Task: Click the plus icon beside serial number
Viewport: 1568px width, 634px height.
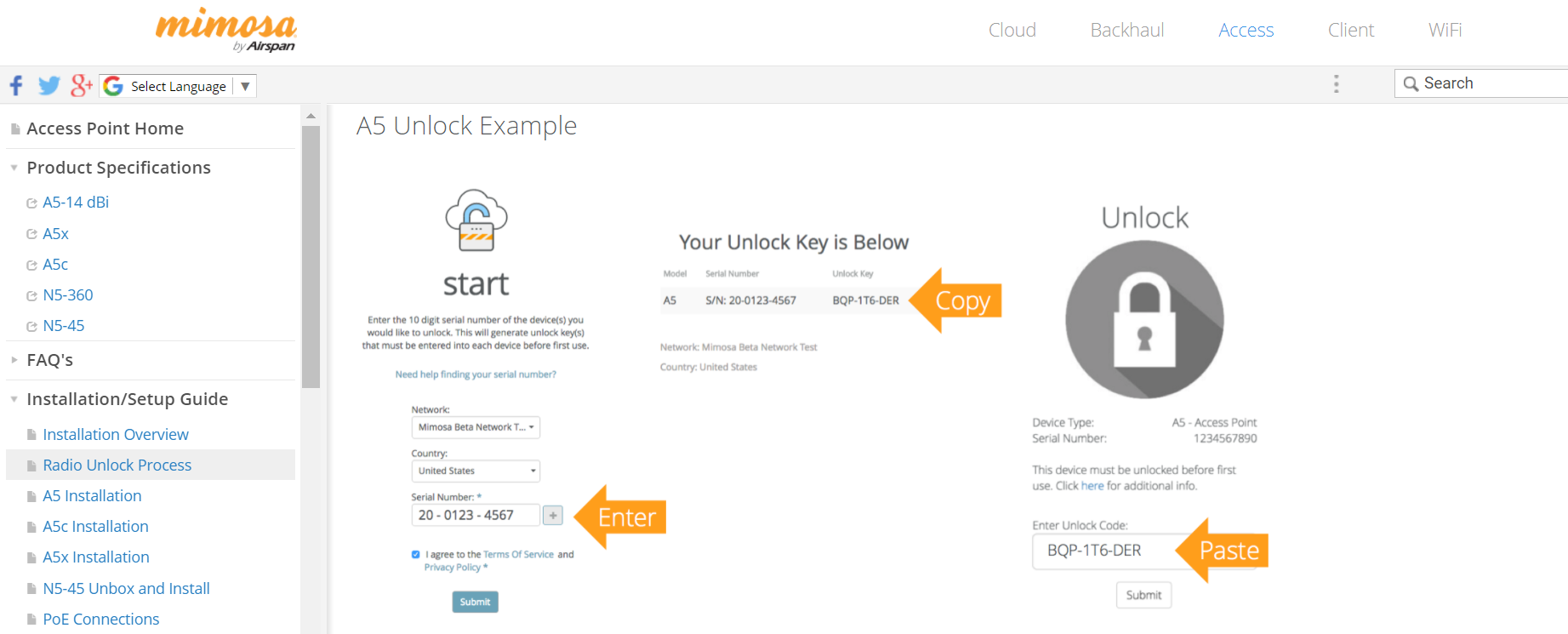Action: coord(553,515)
